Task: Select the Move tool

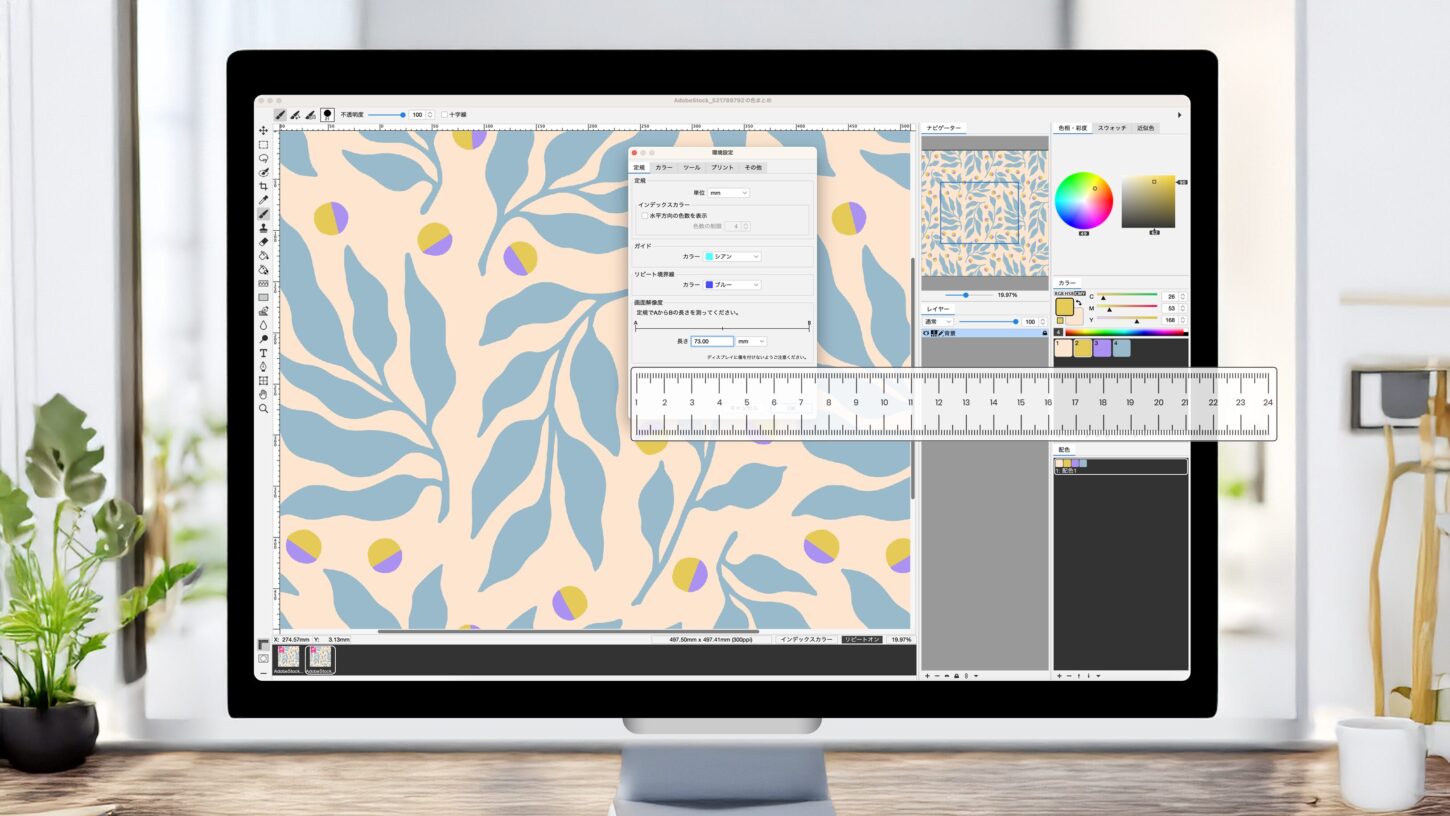Action: point(263,130)
